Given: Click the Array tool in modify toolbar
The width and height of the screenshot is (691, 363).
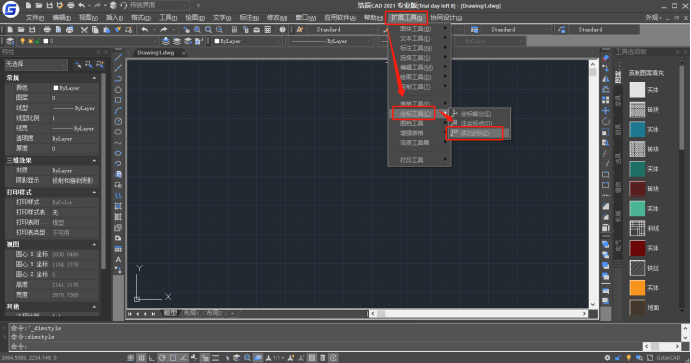Looking at the screenshot, I should pyautogui.click(x=606, y=100).
